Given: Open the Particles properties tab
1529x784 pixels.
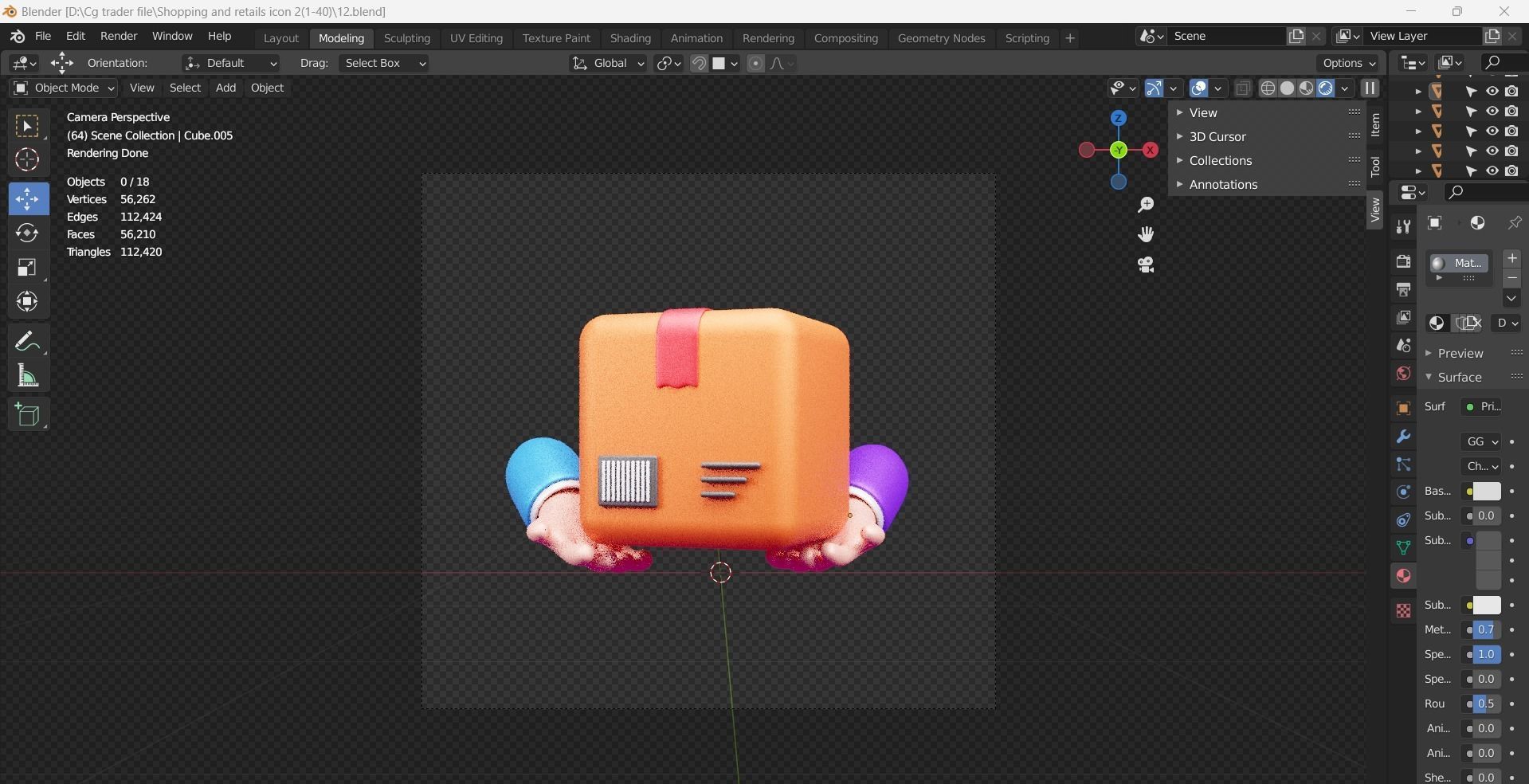Looking at the screenshot, I should (x=1403, y=465).
